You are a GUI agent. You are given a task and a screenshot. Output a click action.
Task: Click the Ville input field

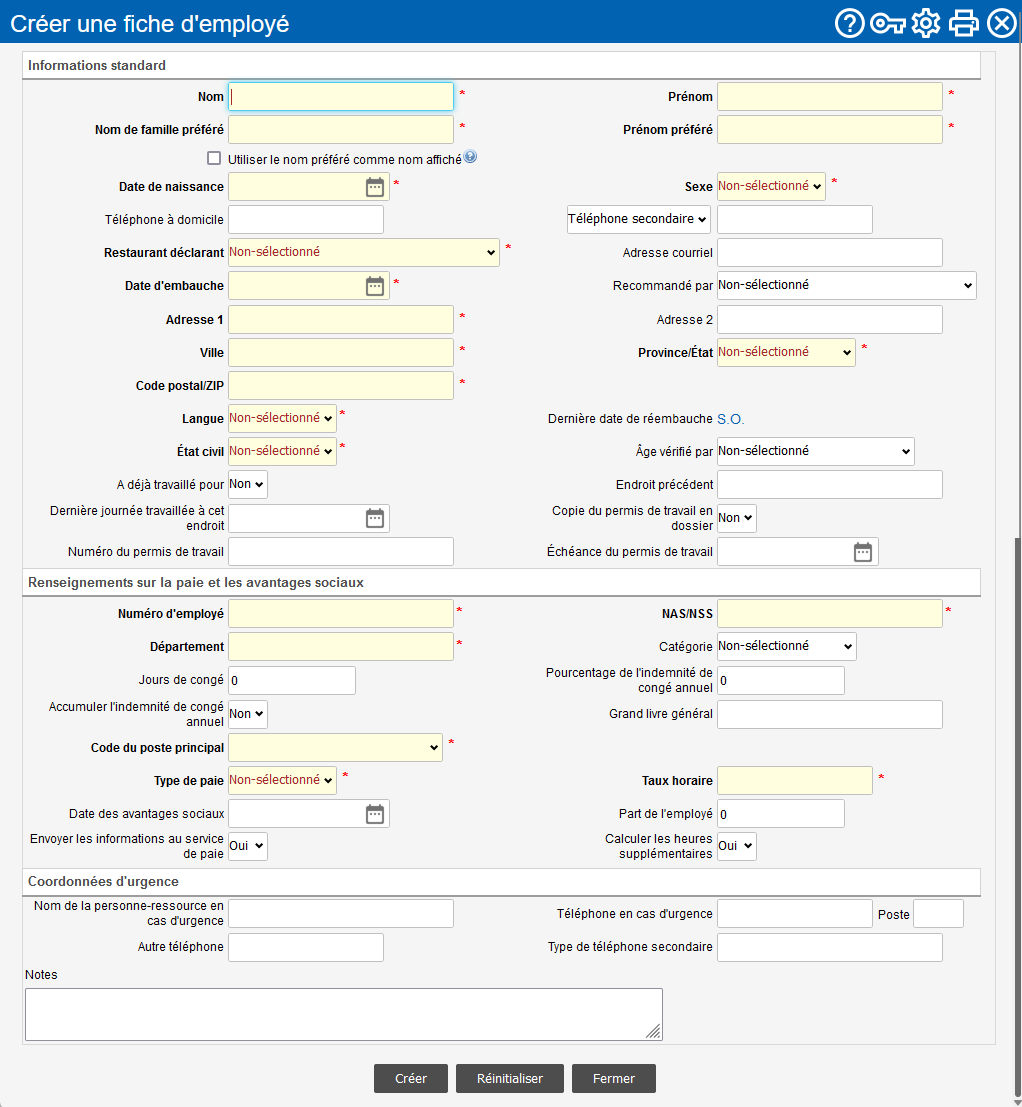point(340,352)
